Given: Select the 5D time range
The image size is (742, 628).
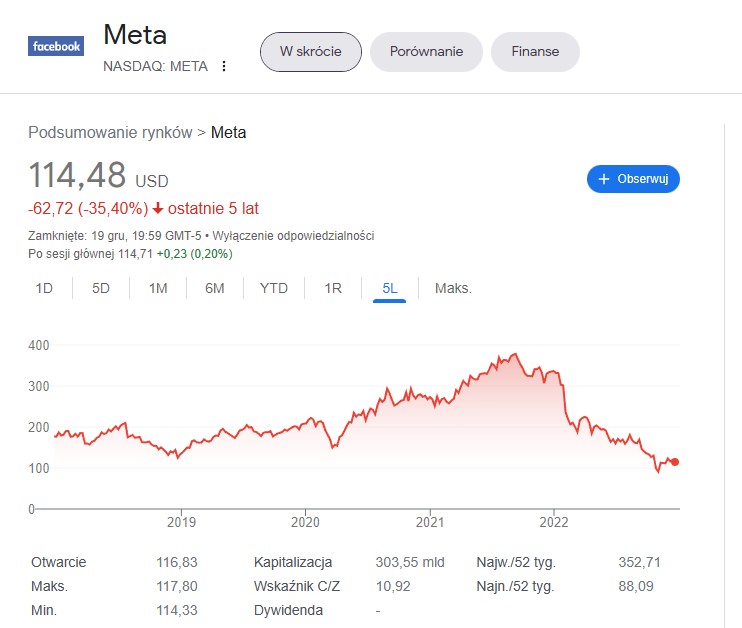Looking at the screenshot, I should (x=101, y=288).
